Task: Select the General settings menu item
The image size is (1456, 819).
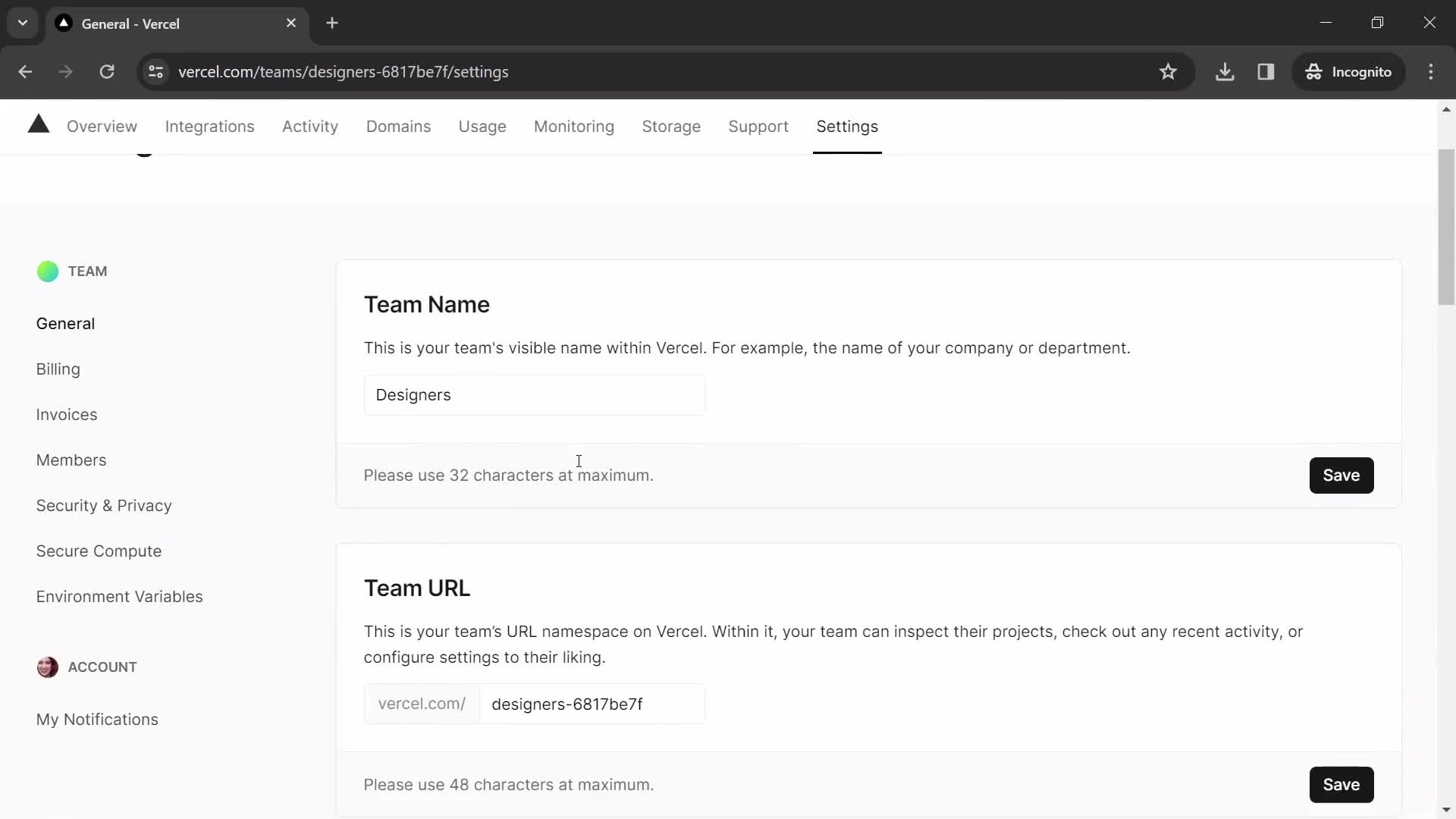Action: click(x=65, y=322)
